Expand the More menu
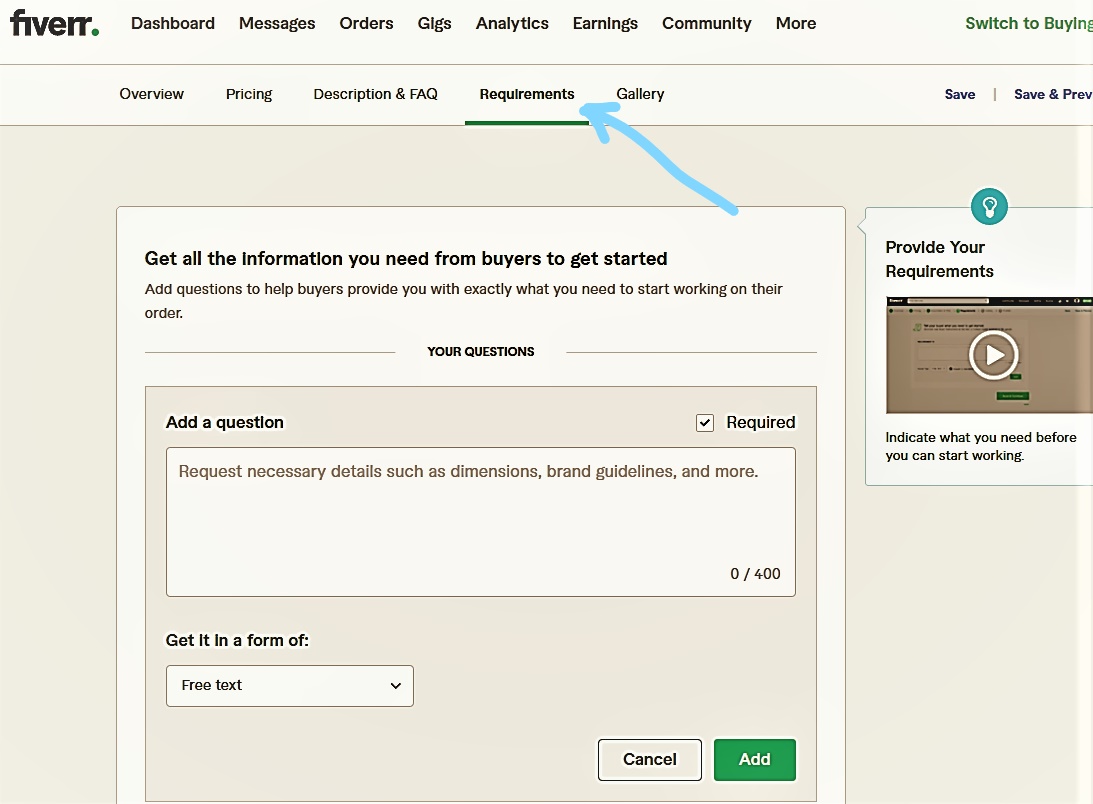Screen dimensions: 1093x804 (795, 24)
